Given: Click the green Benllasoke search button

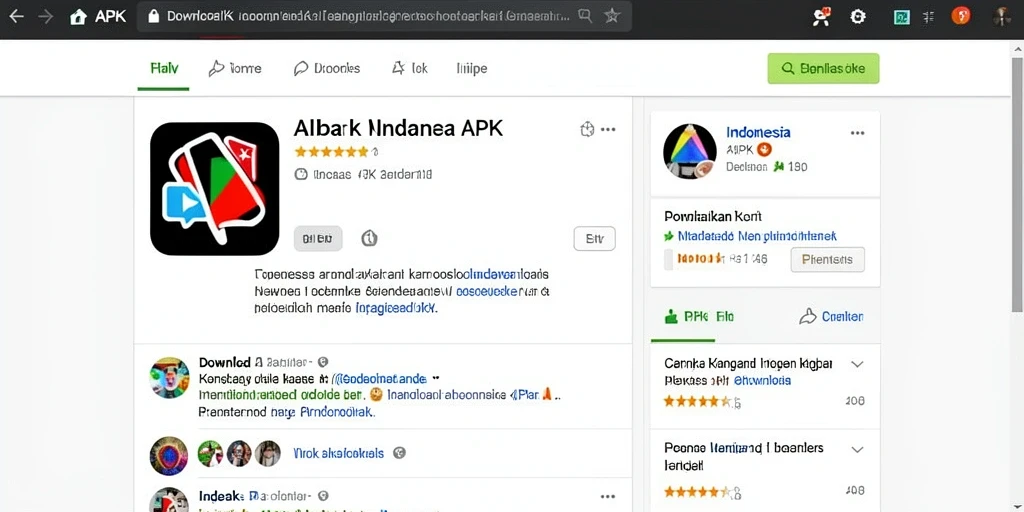Looking at the screenshot, I should [823, 69].
